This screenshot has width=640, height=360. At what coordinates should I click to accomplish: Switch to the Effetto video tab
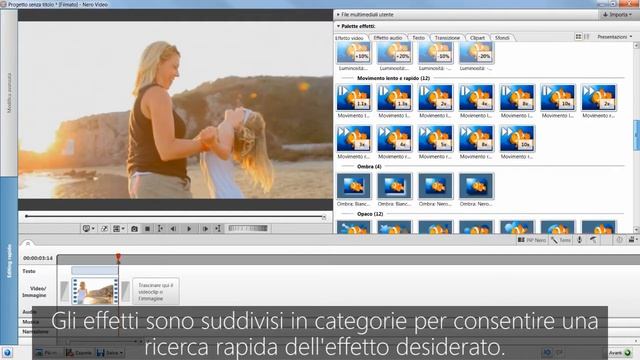pos(350,38)
